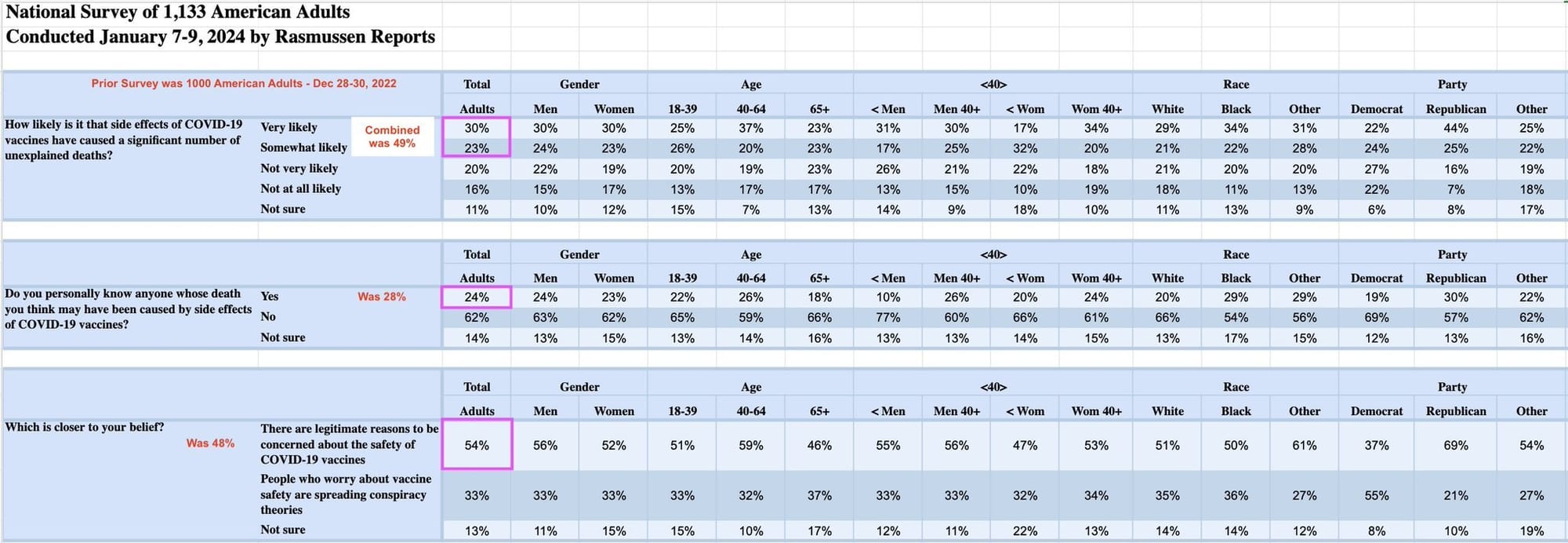1568x543 pixels.
Task: Click the red 'Was 48%' note
Action: (210, 443)
